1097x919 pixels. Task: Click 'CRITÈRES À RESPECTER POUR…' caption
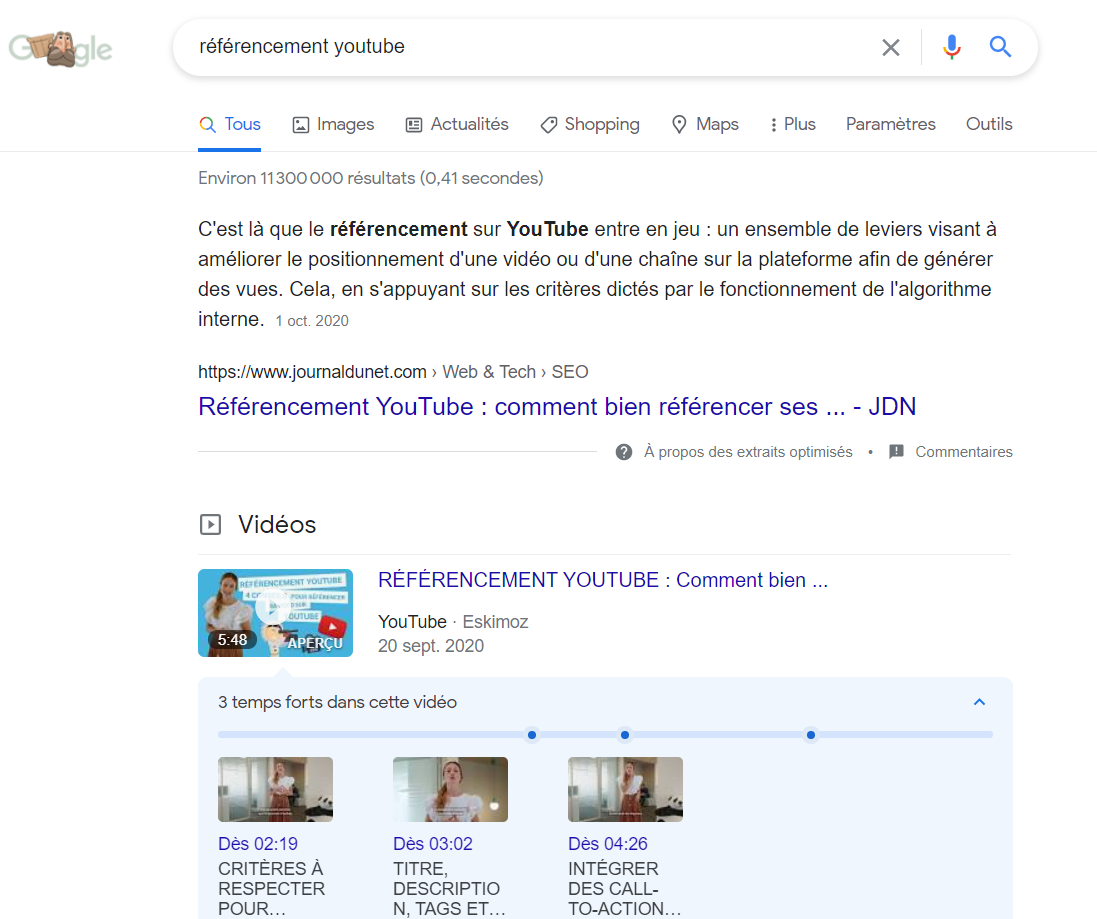271,889
